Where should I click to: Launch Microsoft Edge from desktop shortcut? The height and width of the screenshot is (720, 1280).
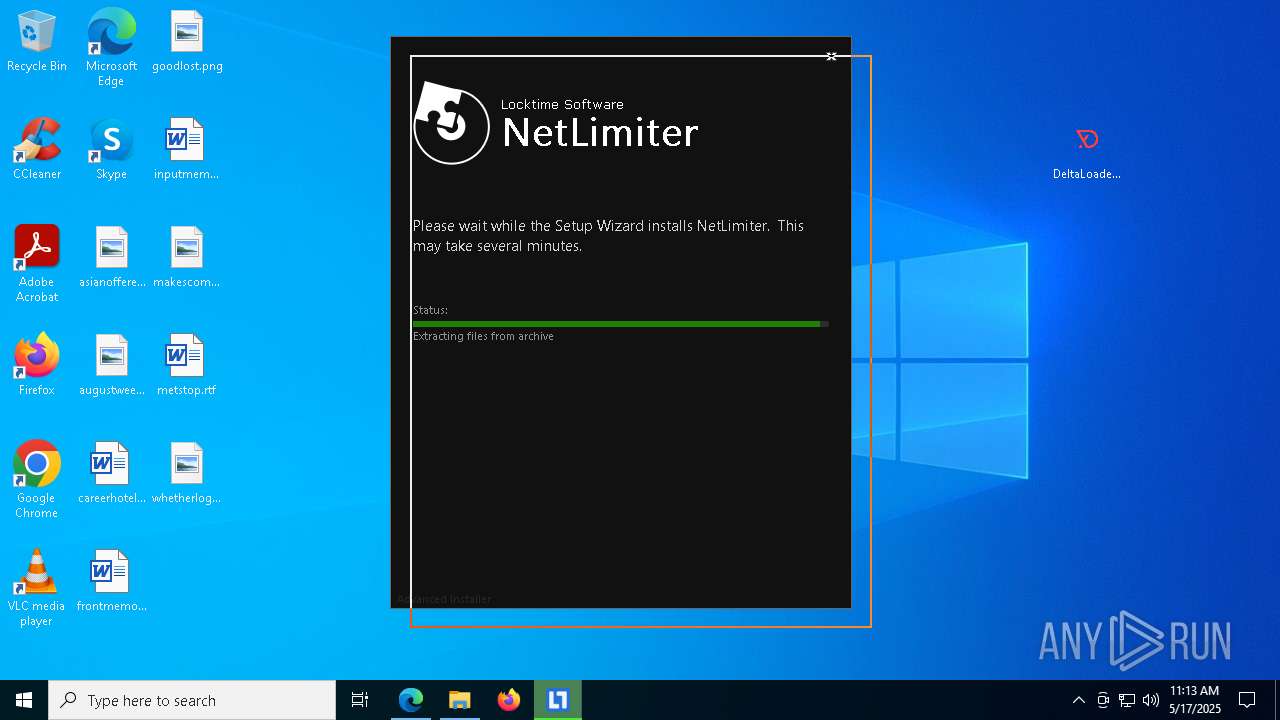pos(111,48)
